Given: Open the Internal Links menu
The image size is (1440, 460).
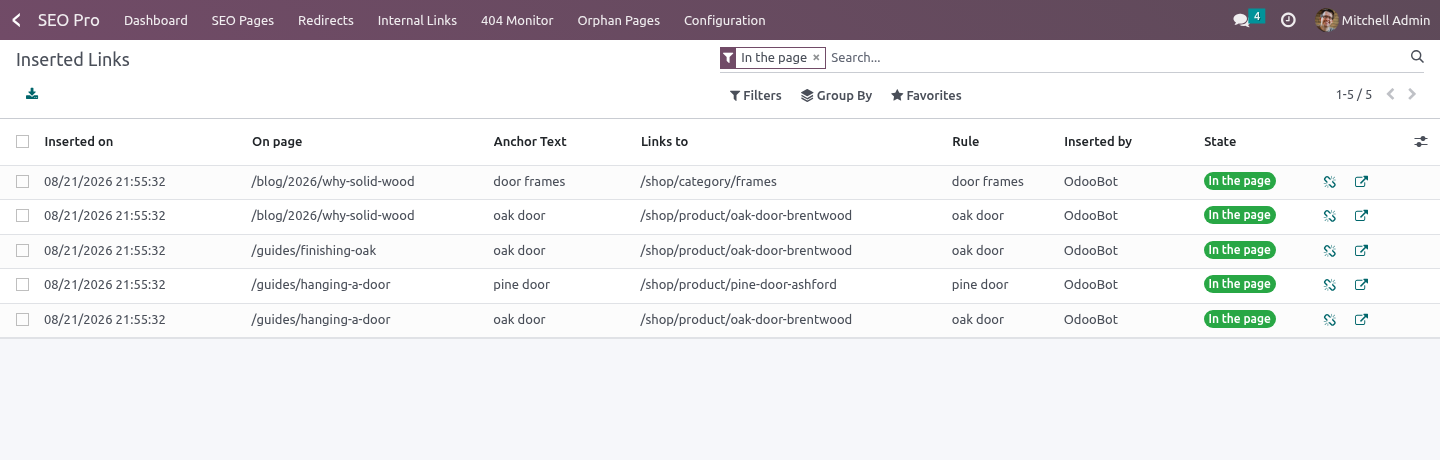Looking at the screenshot, I should [417, 20].
